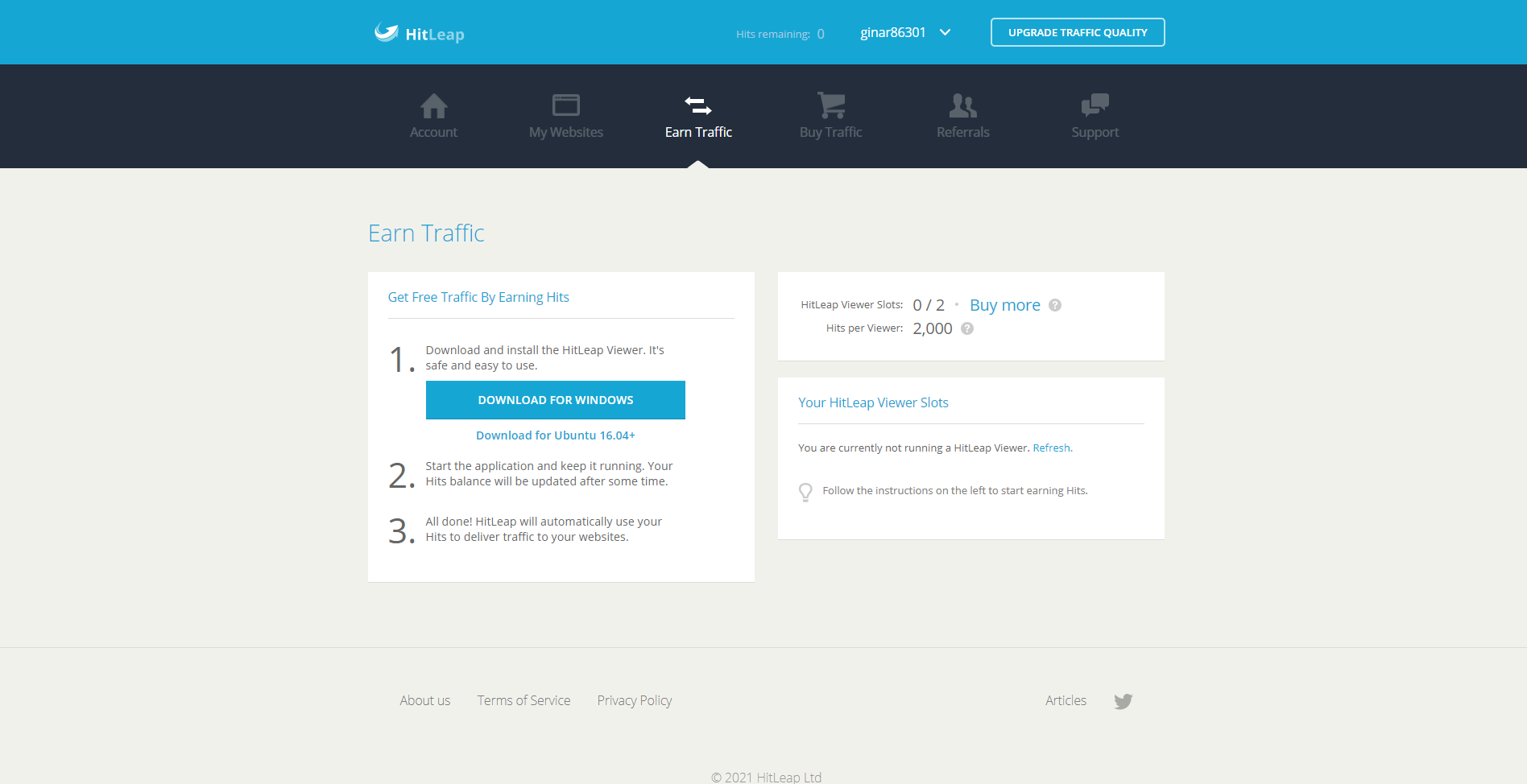
Task: Open the Support tab label
Action: [1095, 132]
